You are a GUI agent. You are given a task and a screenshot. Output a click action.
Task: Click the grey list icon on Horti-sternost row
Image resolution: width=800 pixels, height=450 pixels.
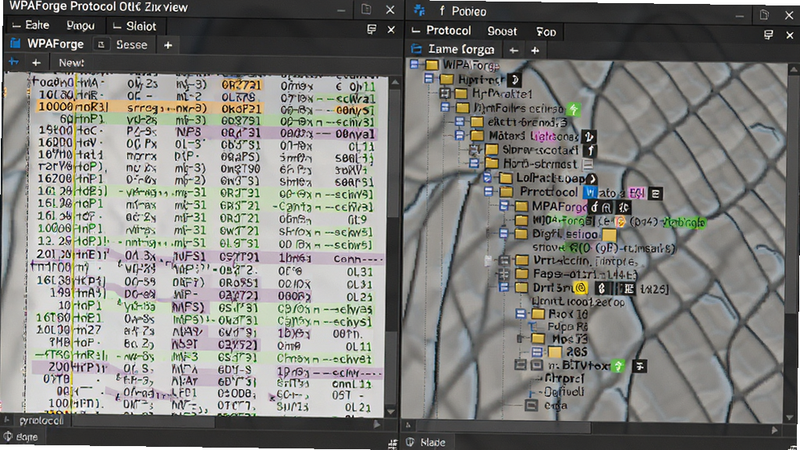click(587, 164)
